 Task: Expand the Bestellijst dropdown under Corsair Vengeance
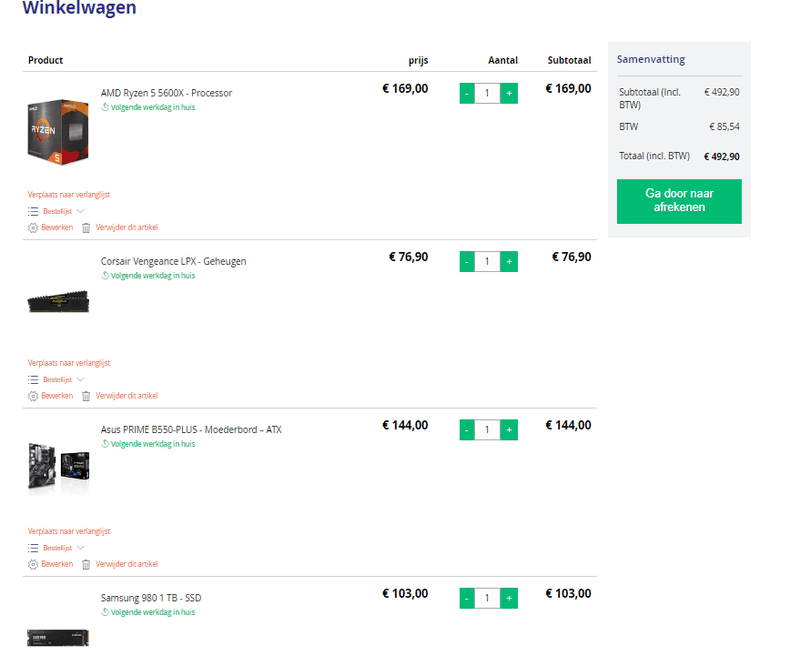pos(80,380)
